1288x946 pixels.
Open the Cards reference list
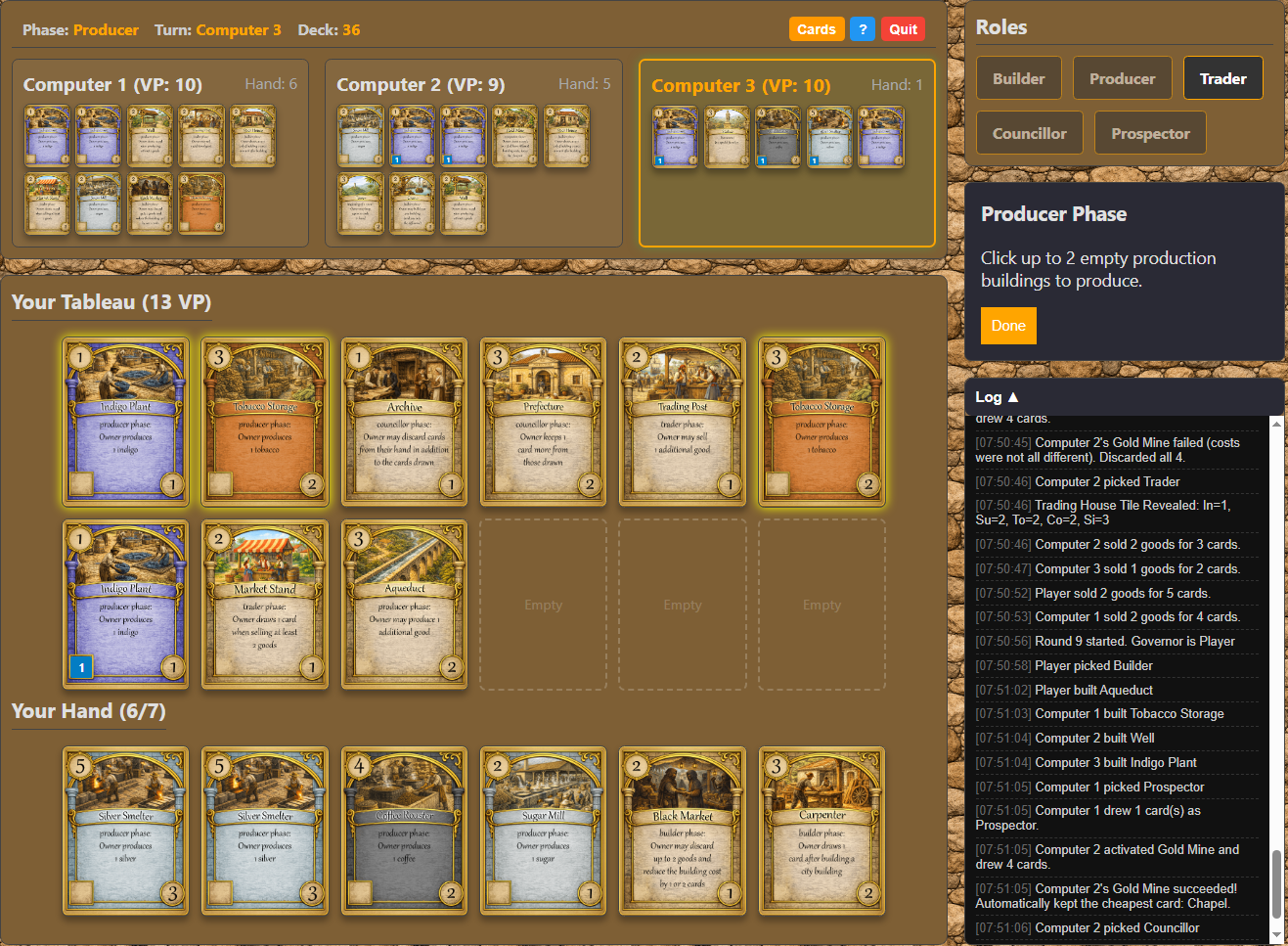[x=816, y=29]
